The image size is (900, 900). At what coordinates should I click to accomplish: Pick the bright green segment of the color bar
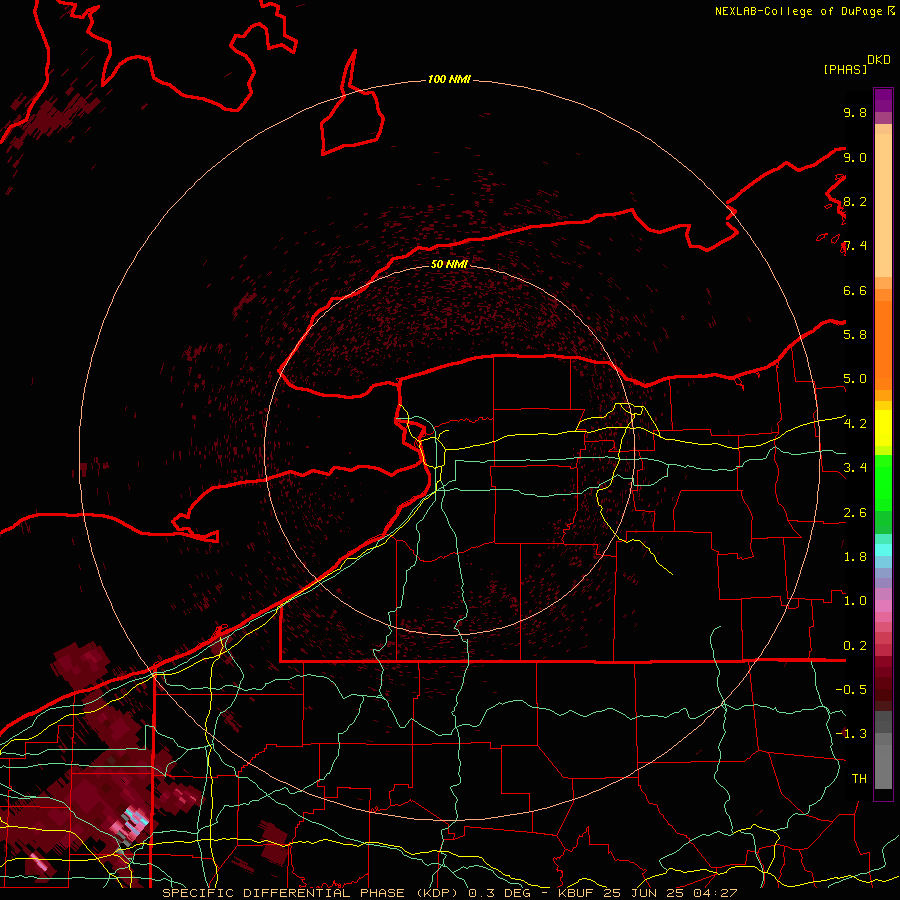pos(883,483)
